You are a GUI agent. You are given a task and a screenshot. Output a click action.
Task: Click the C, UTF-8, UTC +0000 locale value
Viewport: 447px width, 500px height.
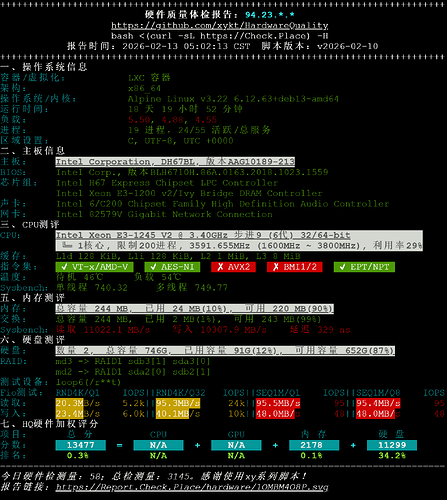point(181,141)
